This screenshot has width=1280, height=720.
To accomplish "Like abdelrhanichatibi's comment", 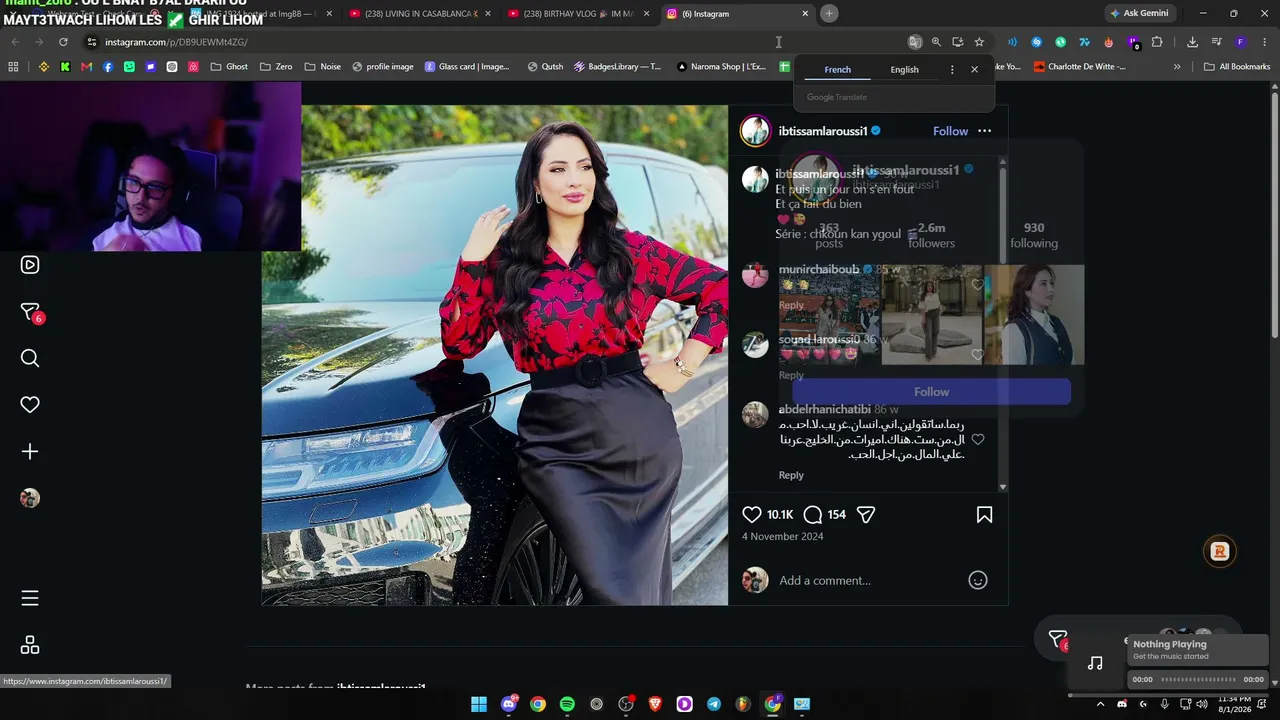I will point(978,439).
